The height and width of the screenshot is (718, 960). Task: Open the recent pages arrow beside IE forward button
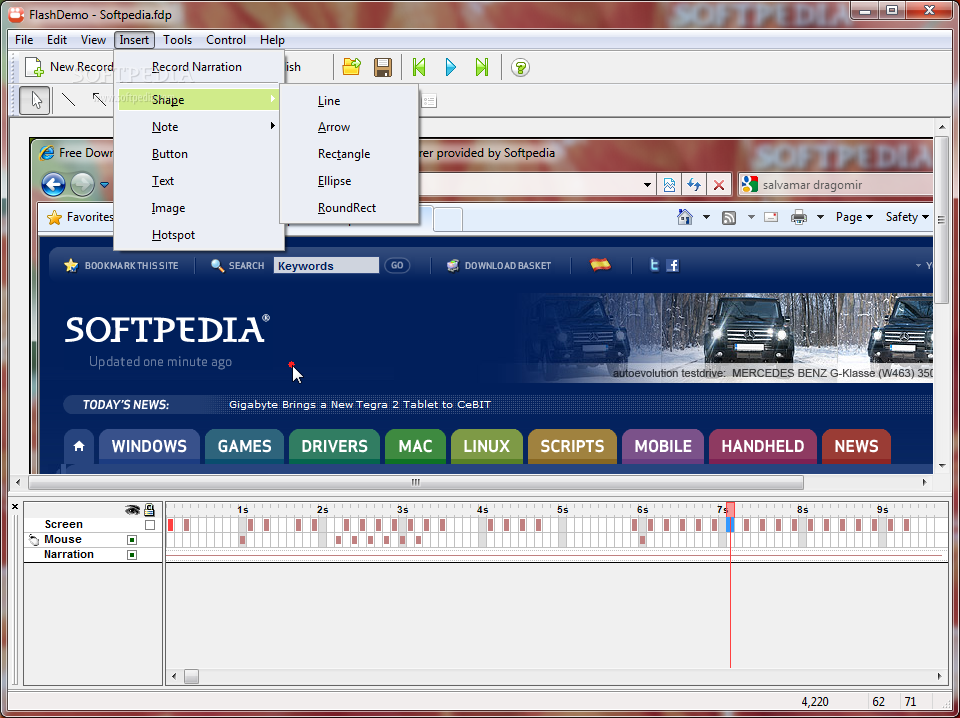click(104, 185)
